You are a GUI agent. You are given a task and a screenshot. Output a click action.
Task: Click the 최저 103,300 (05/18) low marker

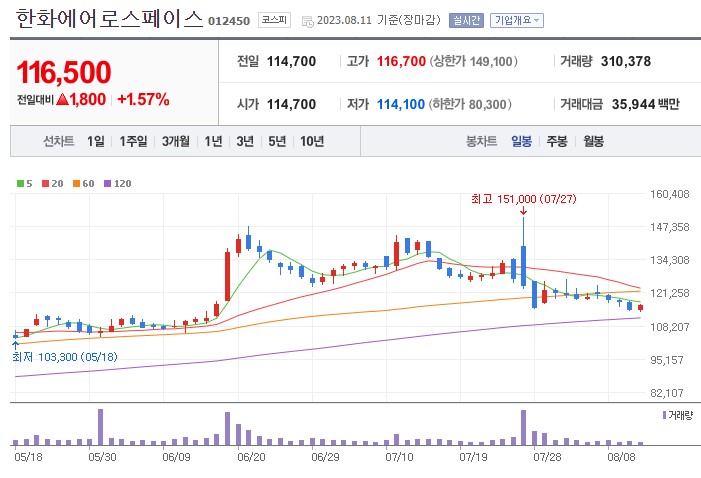tap(65, 357)
